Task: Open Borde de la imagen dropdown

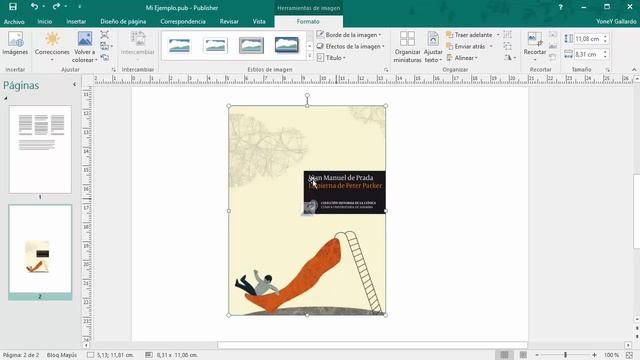Action: tap(349, 35)
